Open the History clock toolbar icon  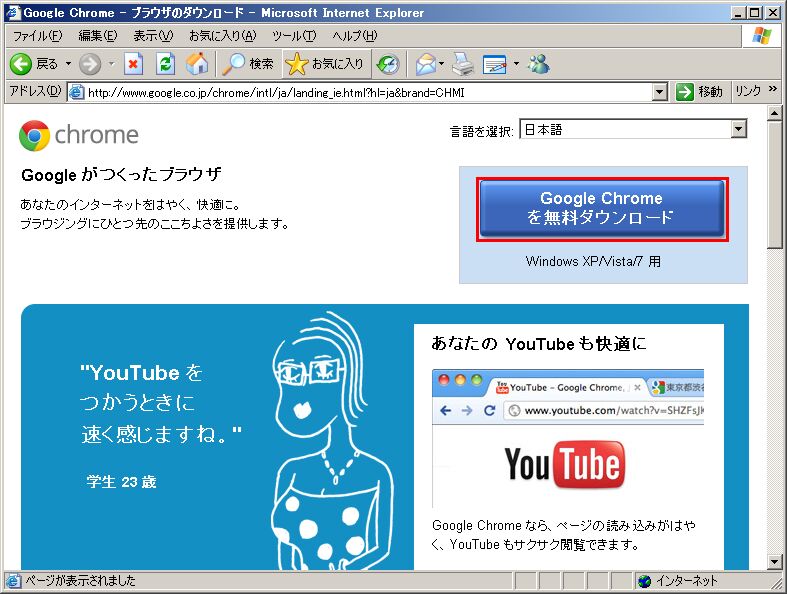pos(388,64)
